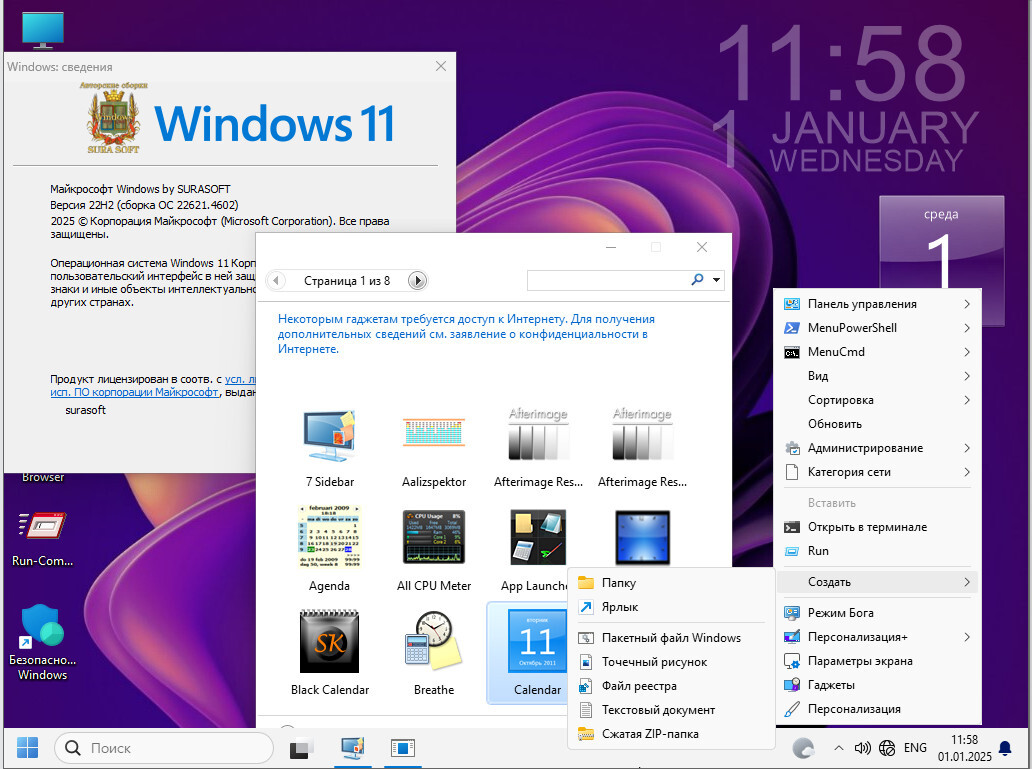
Task: Select the Breathe gadget icon
Action: coord(434,641)
